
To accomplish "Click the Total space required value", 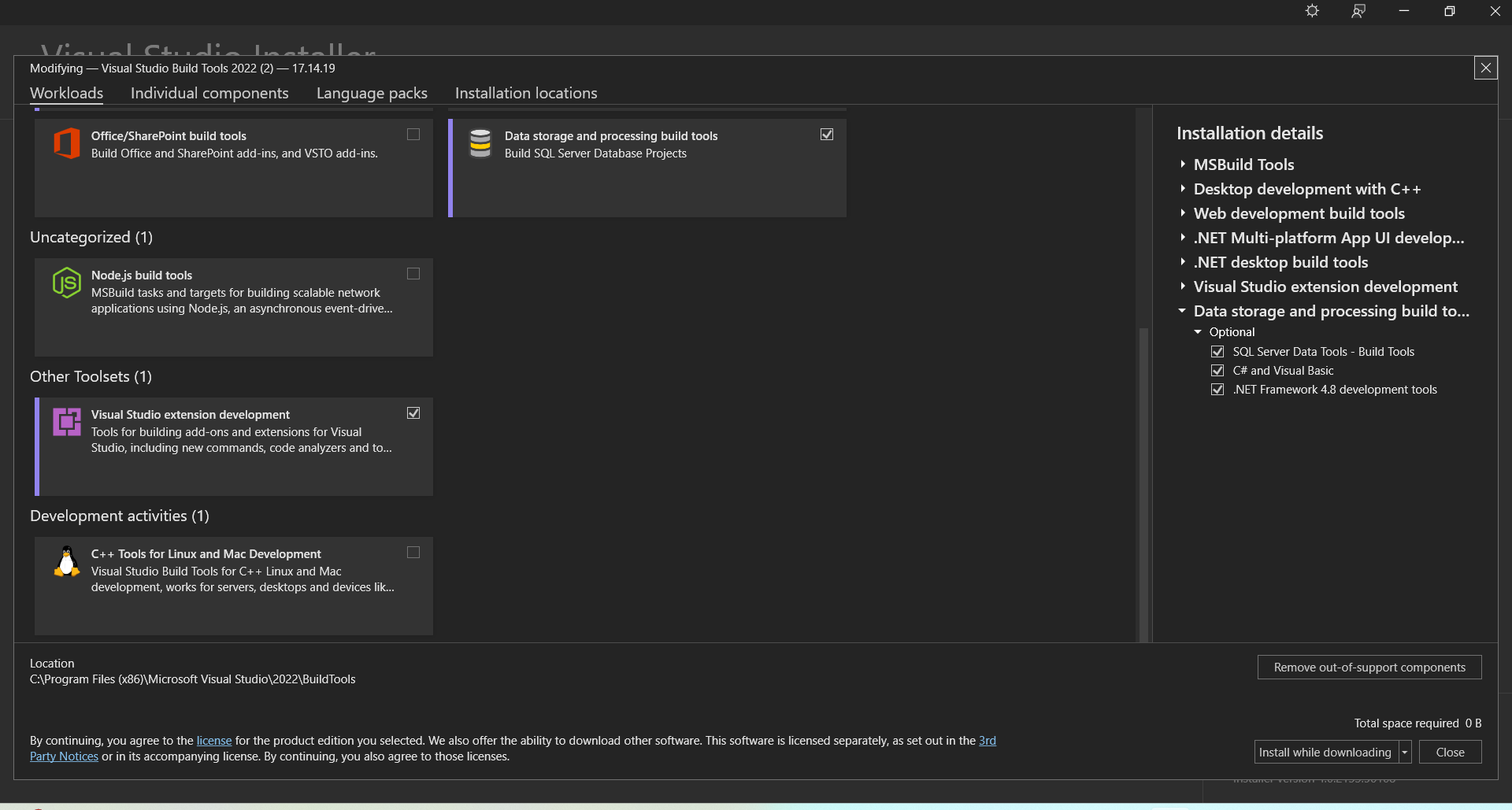I will (1473, 723).
